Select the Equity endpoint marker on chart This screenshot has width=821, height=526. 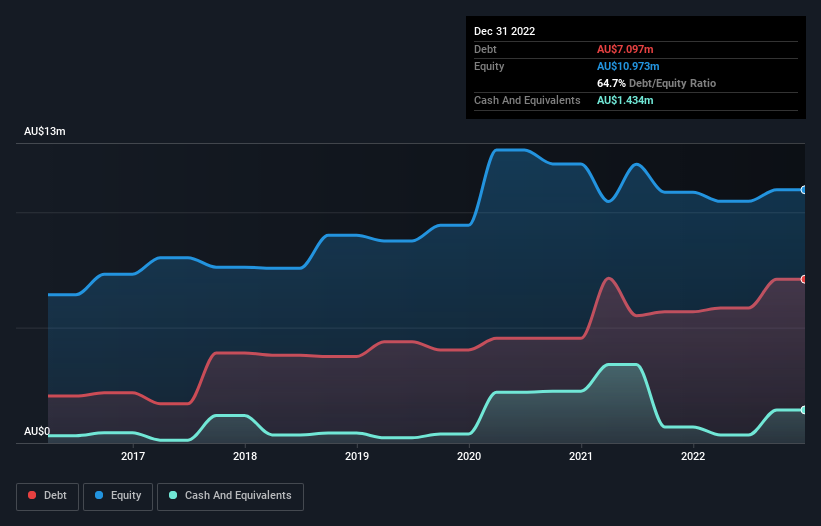[804, 190]
